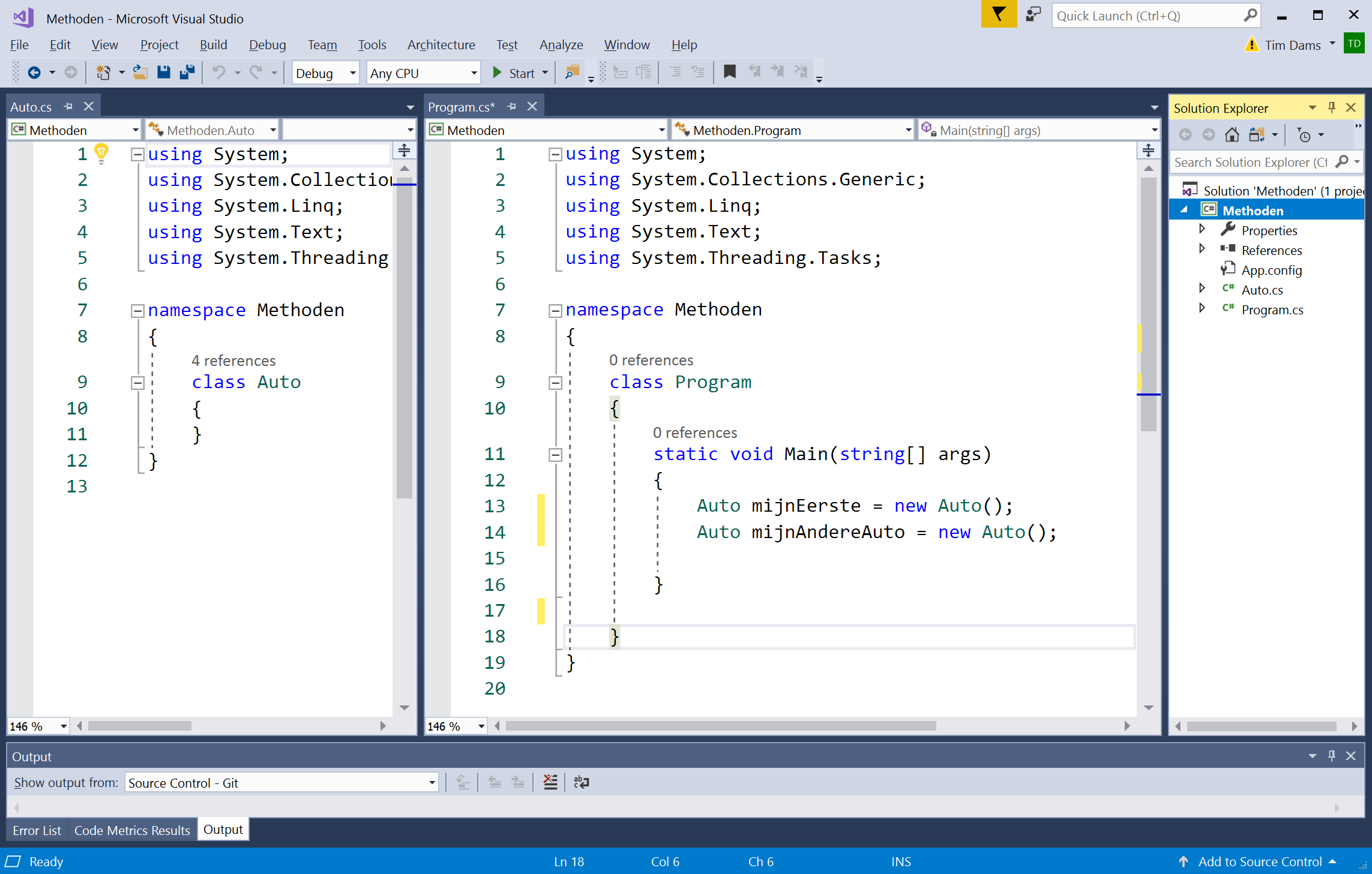Open the Bookmarks toolbar icon
The image size is (1372, 874).
tap(729, 72)
